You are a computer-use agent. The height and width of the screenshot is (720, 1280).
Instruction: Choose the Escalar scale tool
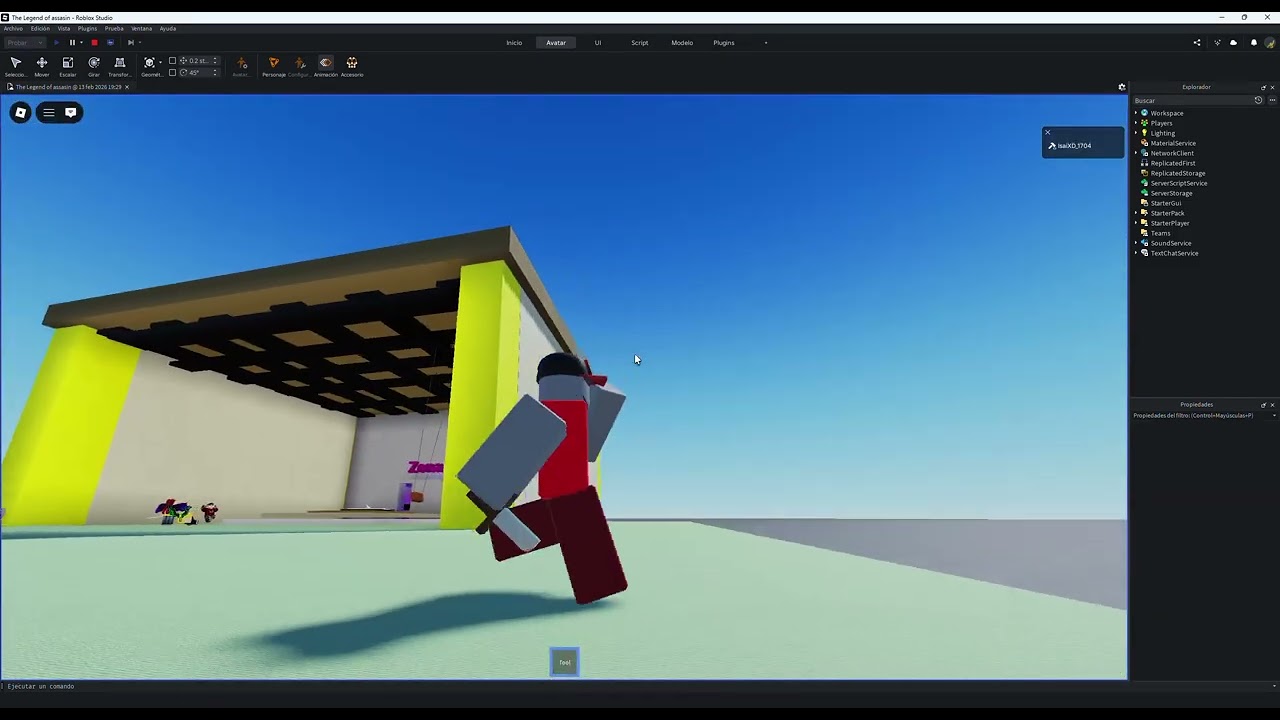point(68,66)
